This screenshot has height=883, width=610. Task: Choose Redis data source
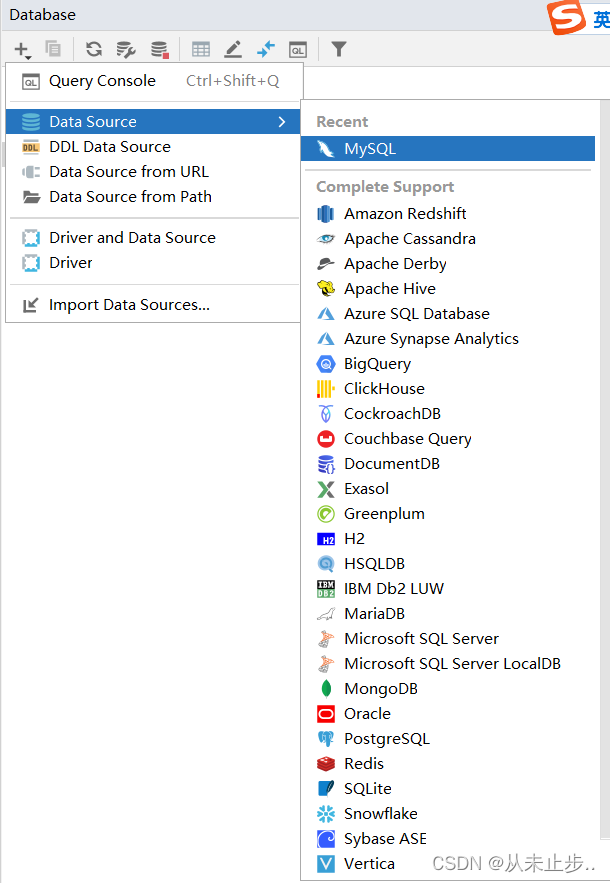pyautogui.click(x=448, y=764)
